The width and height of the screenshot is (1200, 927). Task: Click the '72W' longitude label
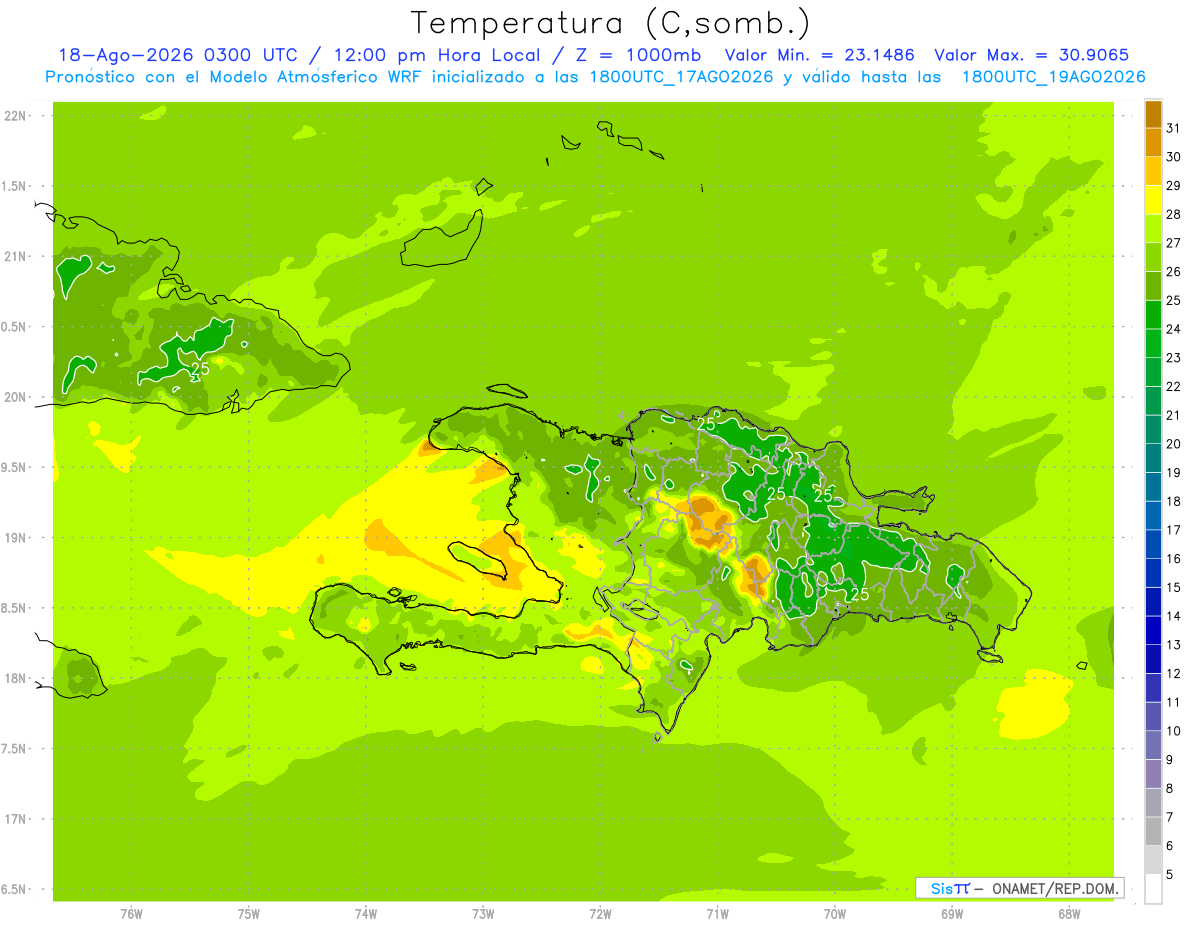[x=601, y=914]
